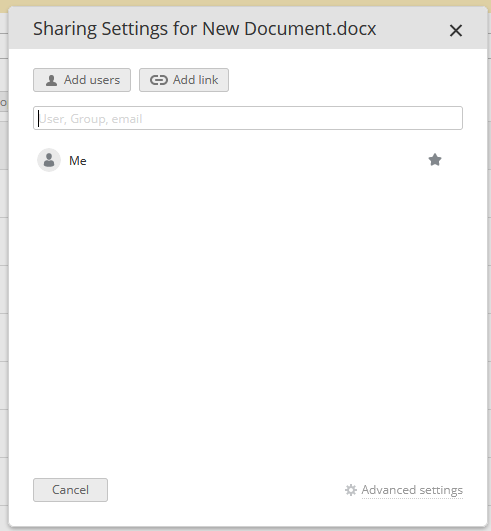Click the gray dialog header bar
This screenshot has width=491, height=531.
click(x=248, y=28)
